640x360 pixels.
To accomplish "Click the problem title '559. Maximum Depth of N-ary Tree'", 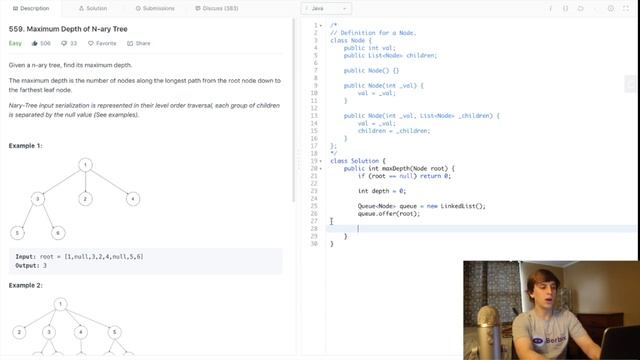I will pyautogui.click(x=68, y=29).
